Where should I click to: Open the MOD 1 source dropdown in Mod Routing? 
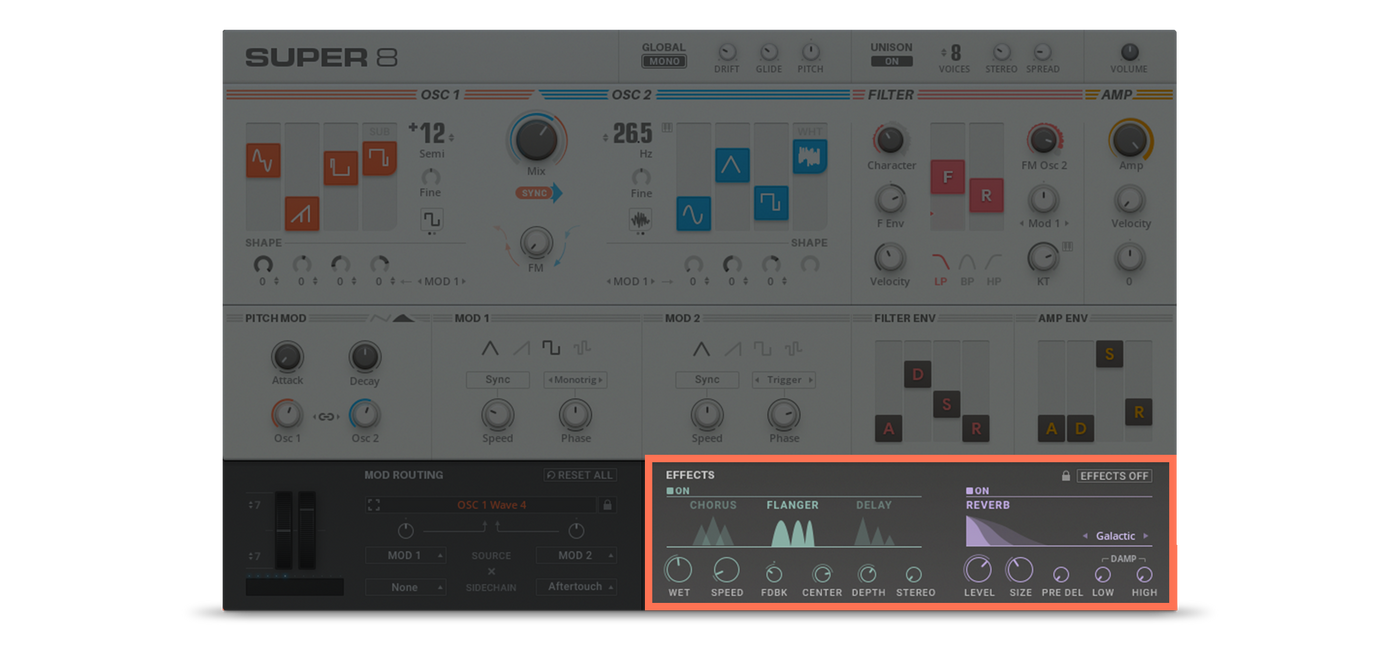(x=405, y=555)
